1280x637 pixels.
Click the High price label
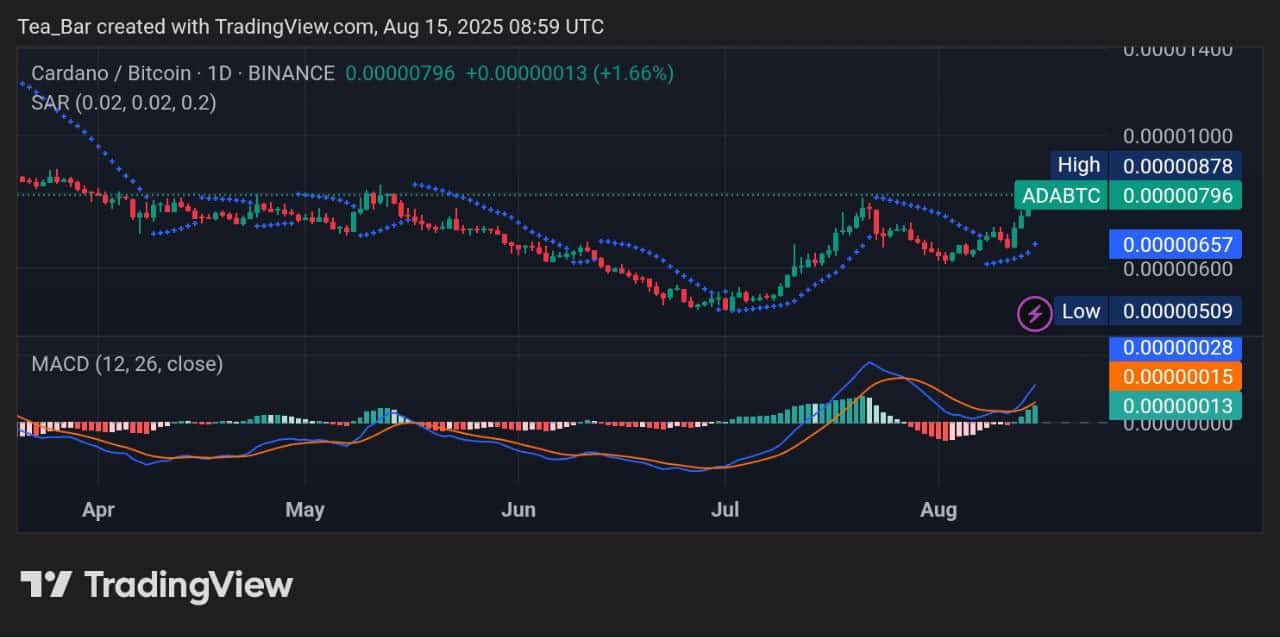point(1078,165)
